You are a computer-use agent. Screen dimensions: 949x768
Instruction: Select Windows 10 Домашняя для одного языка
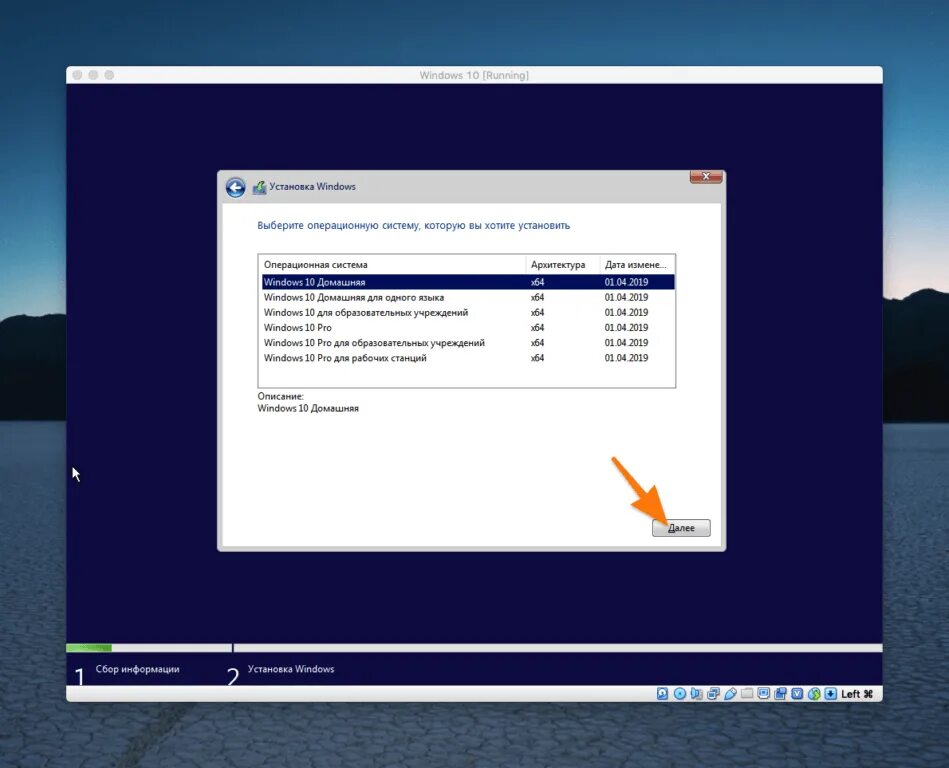468,297
